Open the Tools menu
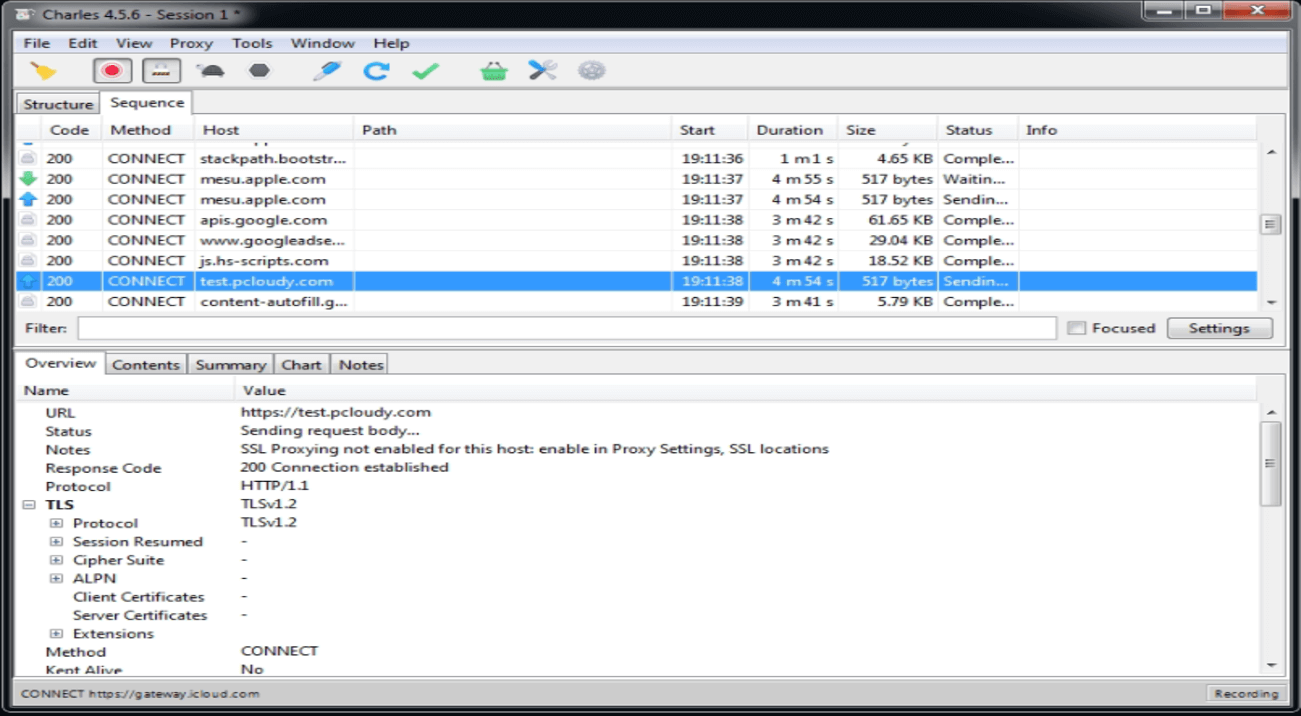This screenshot has height=716, width=1301. [252, 43]
